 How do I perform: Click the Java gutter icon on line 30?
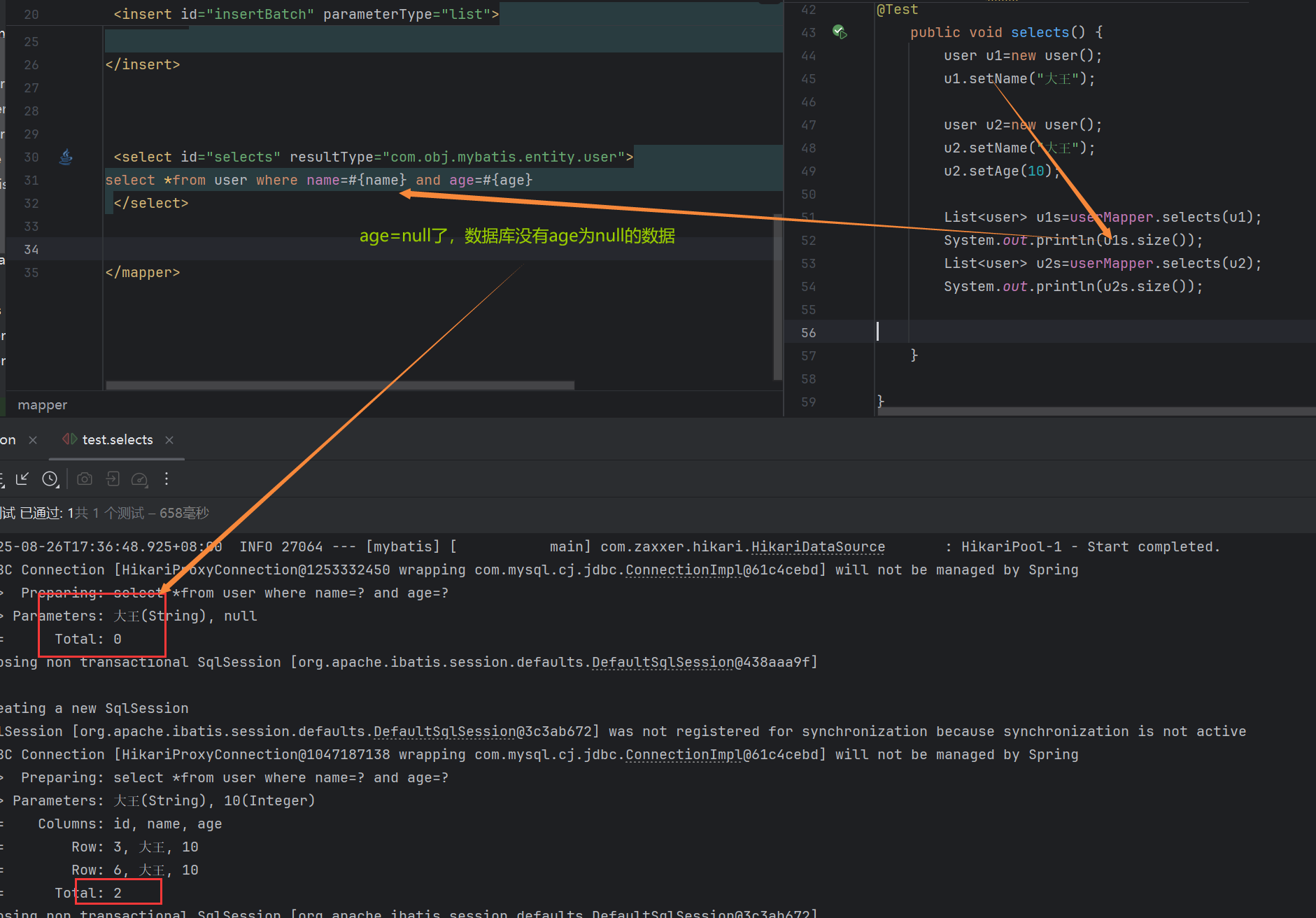click(66, 157)
